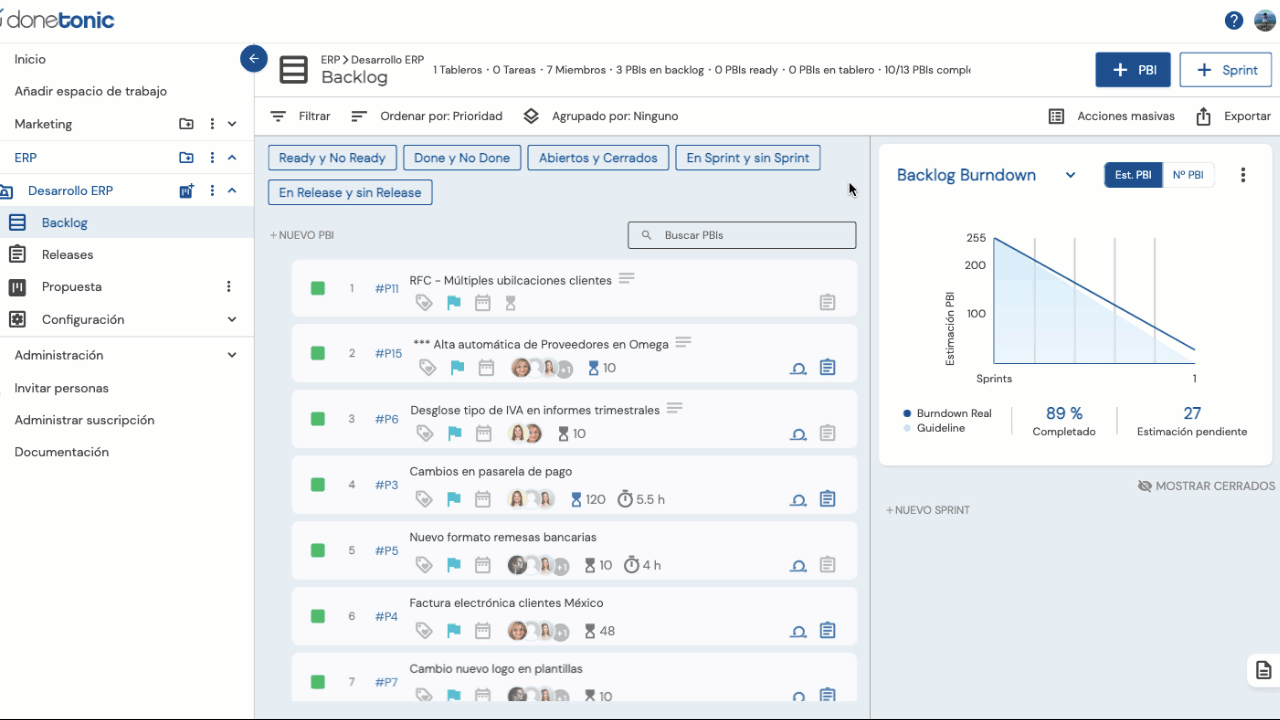Expand the Administración section chevron
The width and height of the screenshot is (1280, 720).
pos(232,355)
